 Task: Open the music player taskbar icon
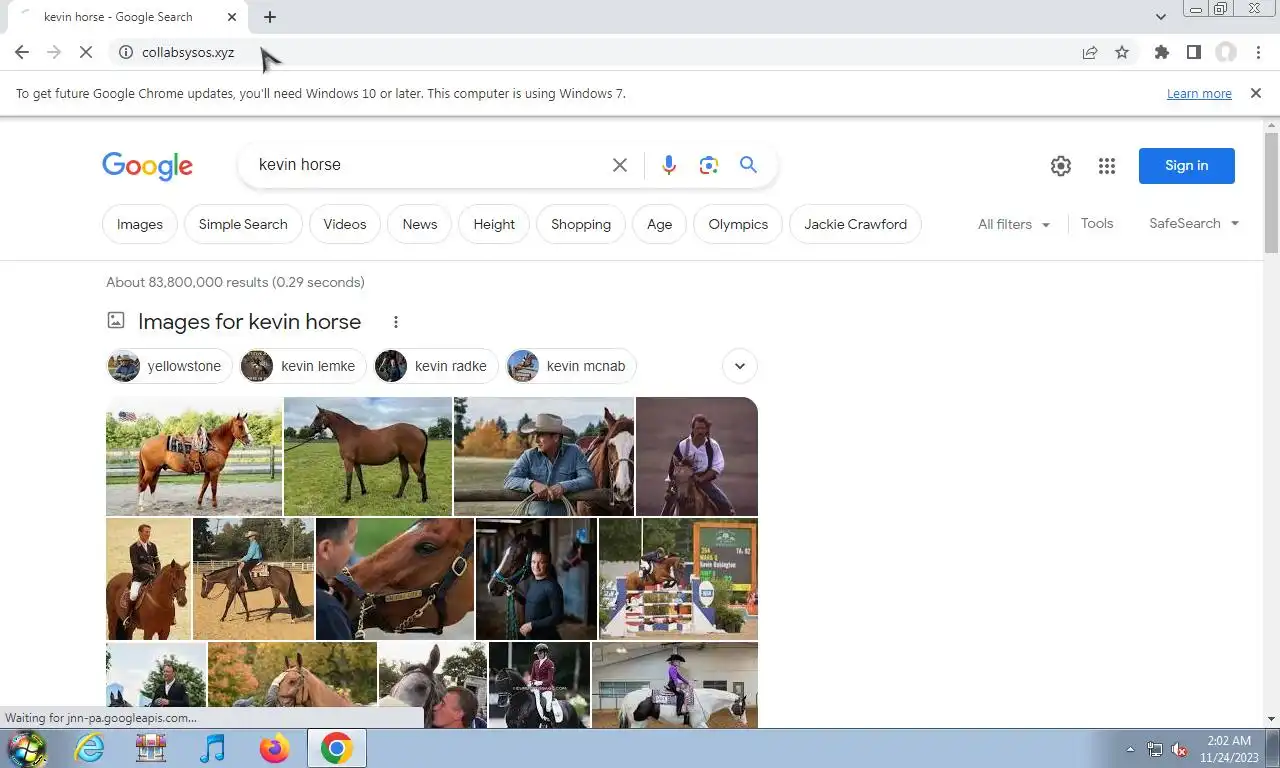tap(212, 748)
